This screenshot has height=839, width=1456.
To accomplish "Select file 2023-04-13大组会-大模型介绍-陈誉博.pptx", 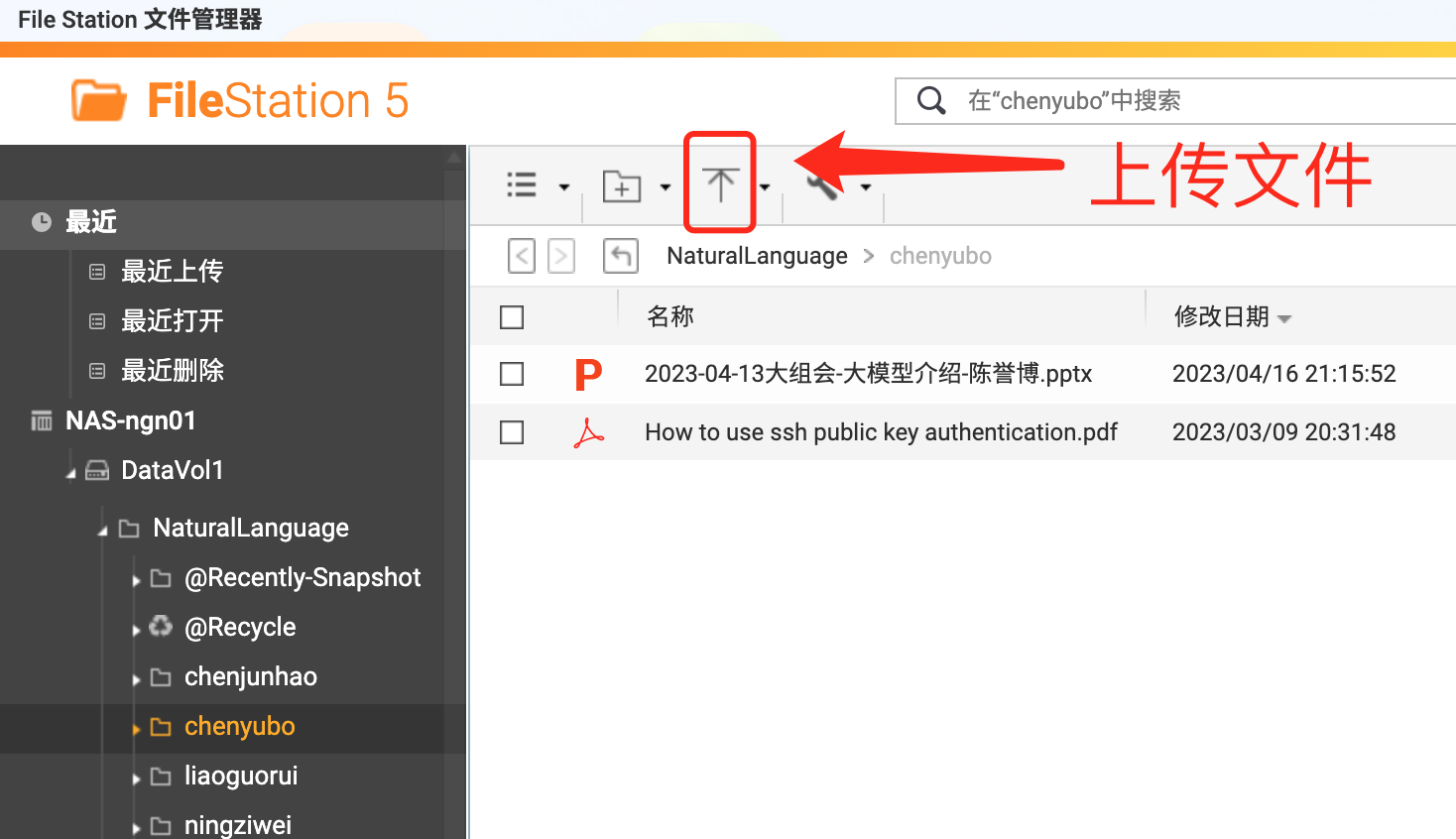I will [x=868, y=374].
